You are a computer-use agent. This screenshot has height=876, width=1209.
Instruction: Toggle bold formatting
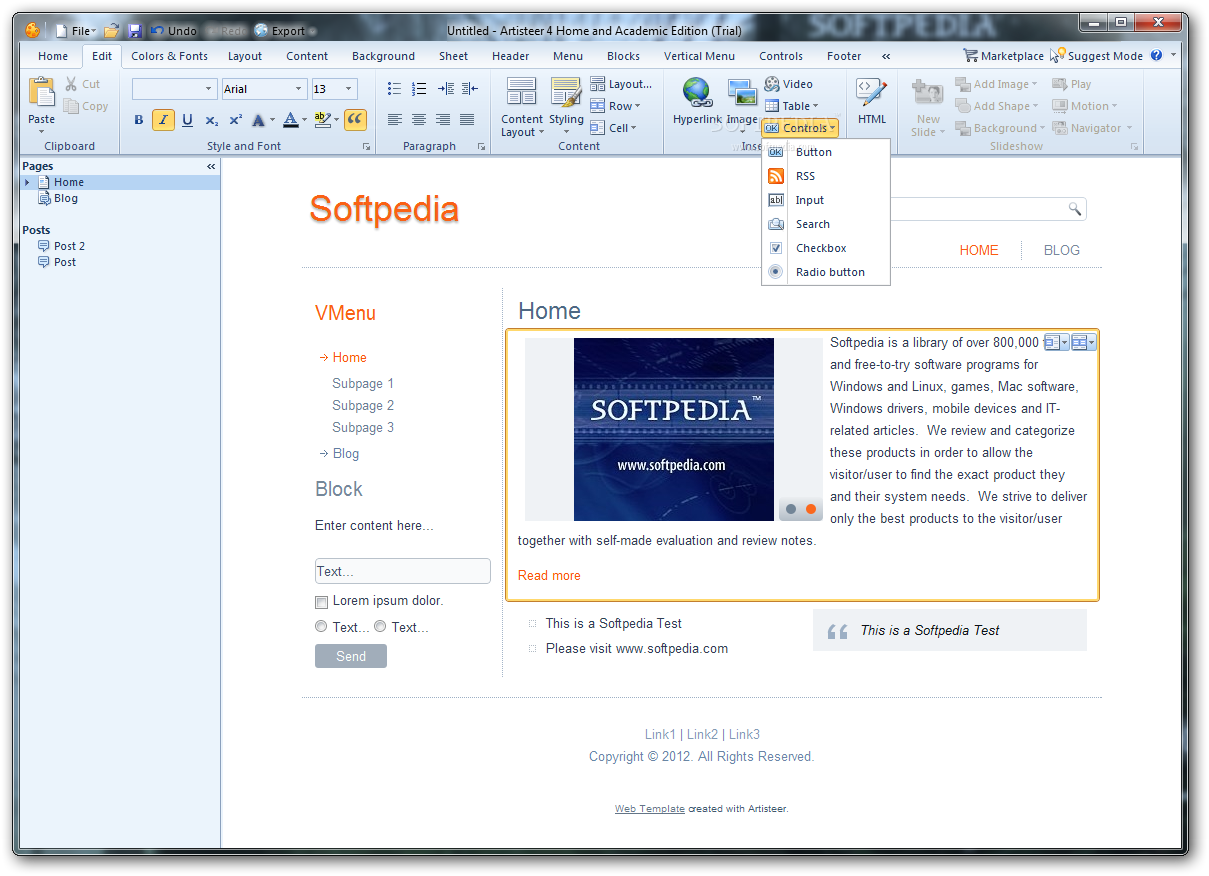point(139,120)
